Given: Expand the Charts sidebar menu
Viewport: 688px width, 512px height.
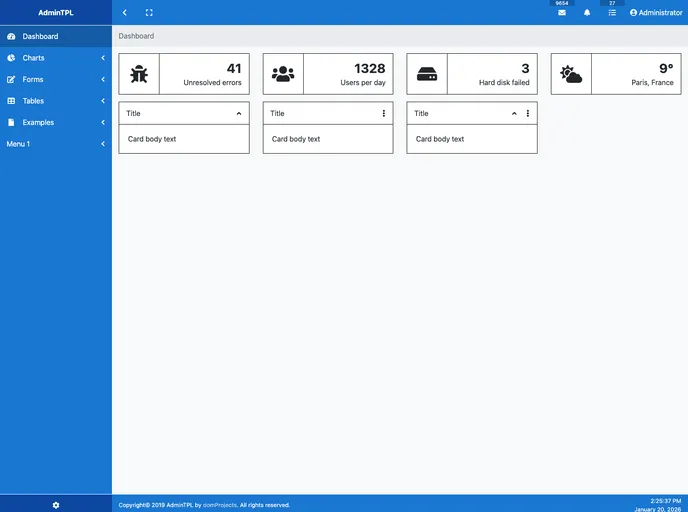Looking at the screenshot, I should coord(56,58).
